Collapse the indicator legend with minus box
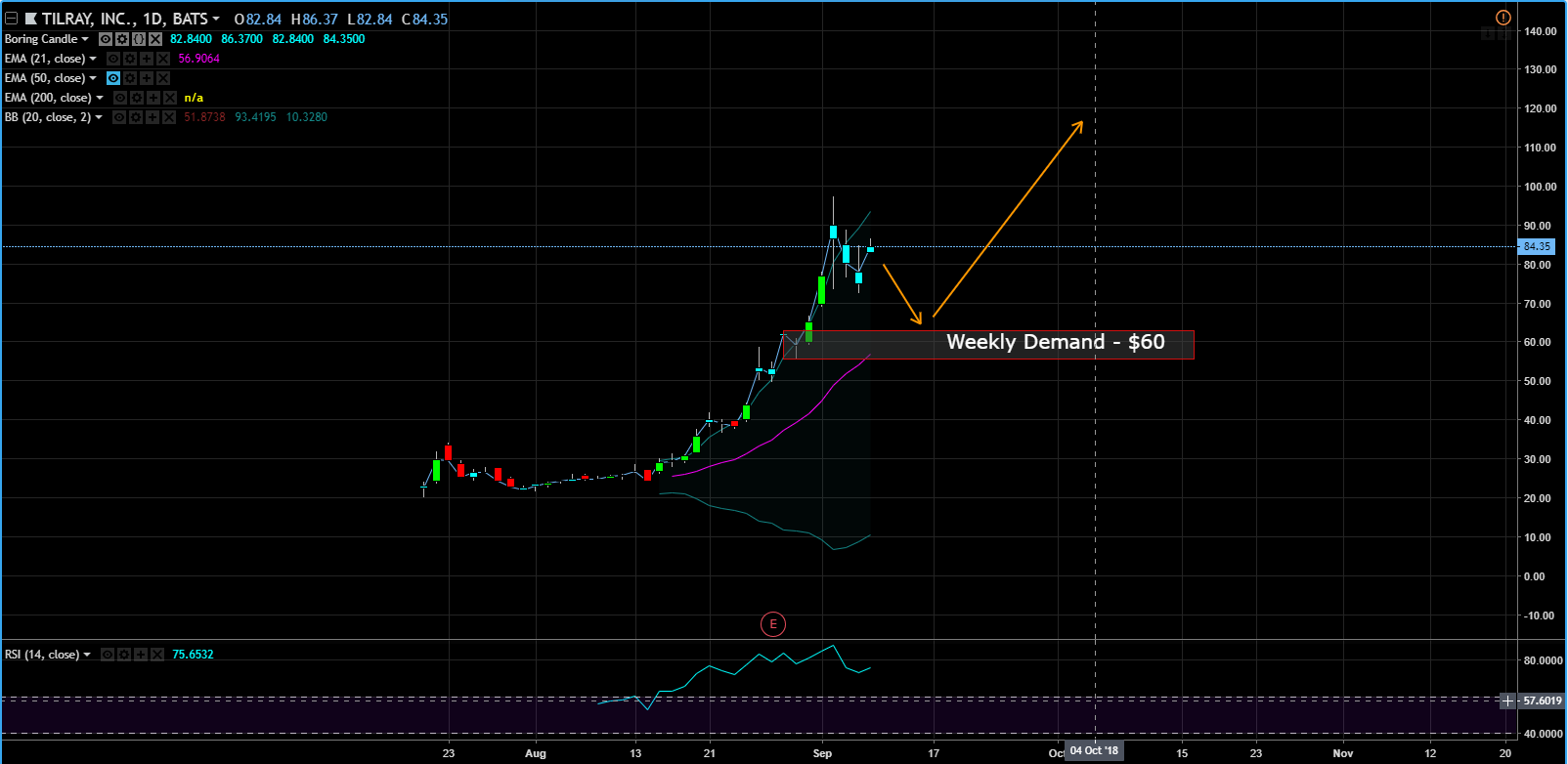The width and height of the screenshot is (1568, 764). (x=11, y=19)
